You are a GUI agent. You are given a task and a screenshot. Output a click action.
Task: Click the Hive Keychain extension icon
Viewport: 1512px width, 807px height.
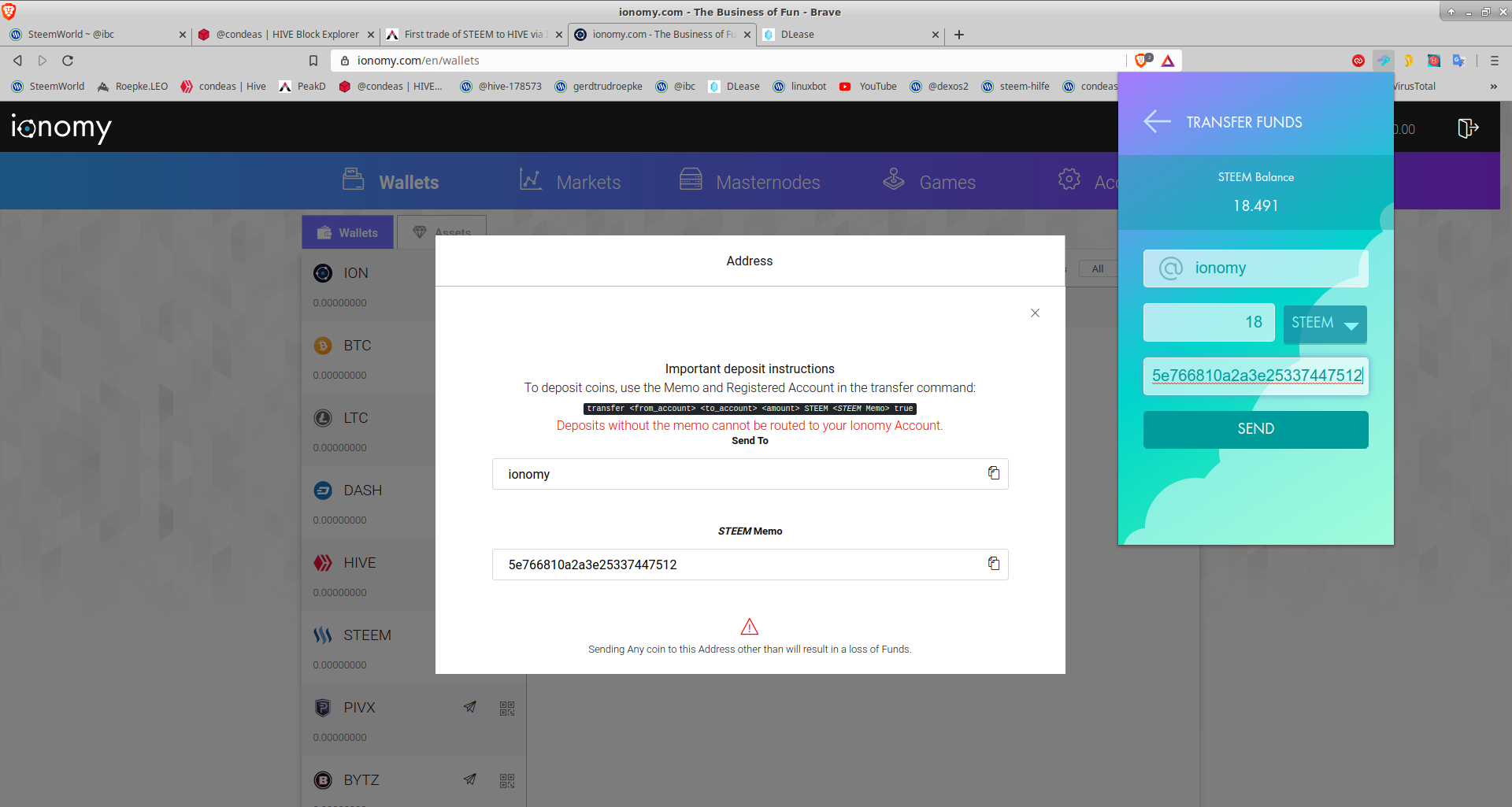1384,61
